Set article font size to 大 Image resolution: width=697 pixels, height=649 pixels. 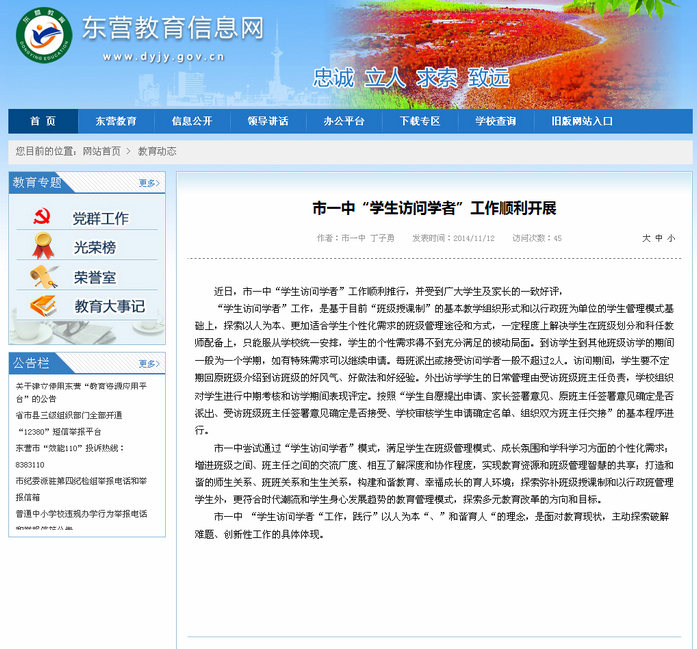tap(646, 238)
